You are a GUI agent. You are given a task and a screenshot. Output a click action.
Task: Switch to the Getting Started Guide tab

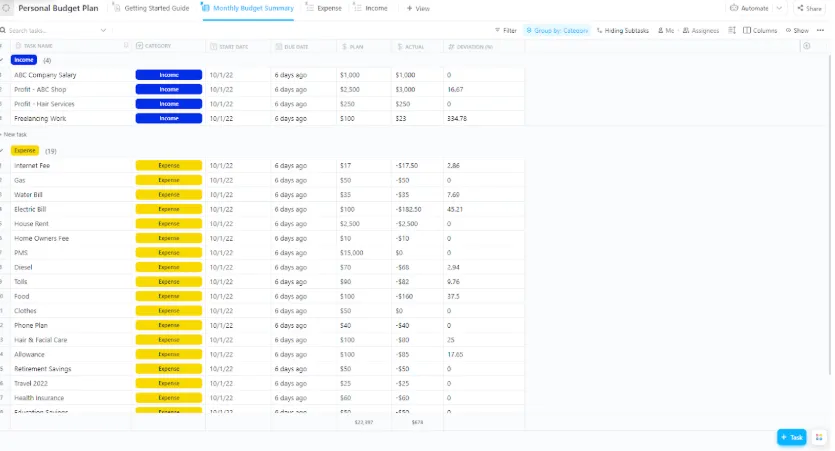coord(151,8)
